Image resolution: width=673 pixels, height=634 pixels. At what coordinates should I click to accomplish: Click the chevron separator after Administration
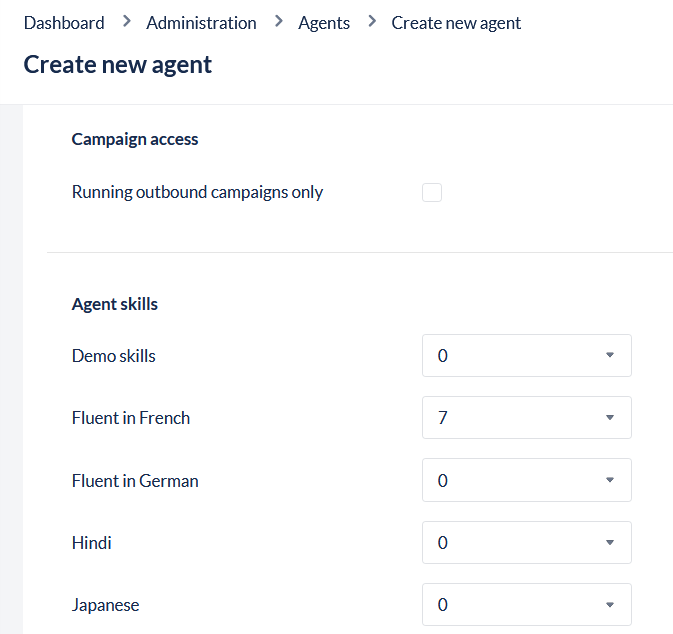pos(278,21)
